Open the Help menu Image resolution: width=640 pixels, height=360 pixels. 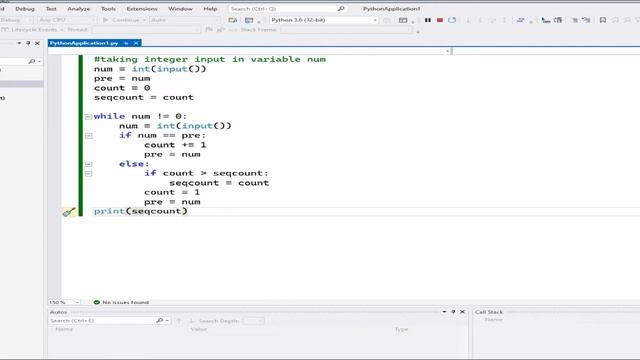(210, 9)
